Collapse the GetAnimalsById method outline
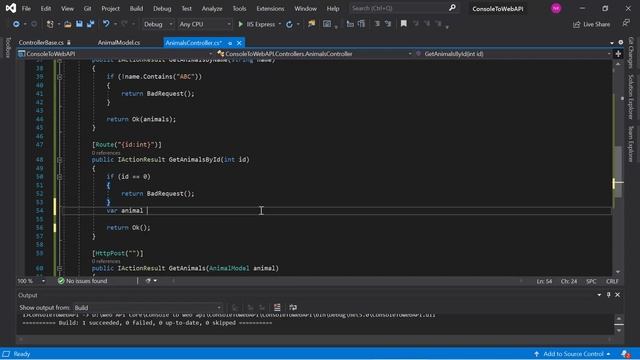This screenshot has height=360, width=640. point(60,160)
